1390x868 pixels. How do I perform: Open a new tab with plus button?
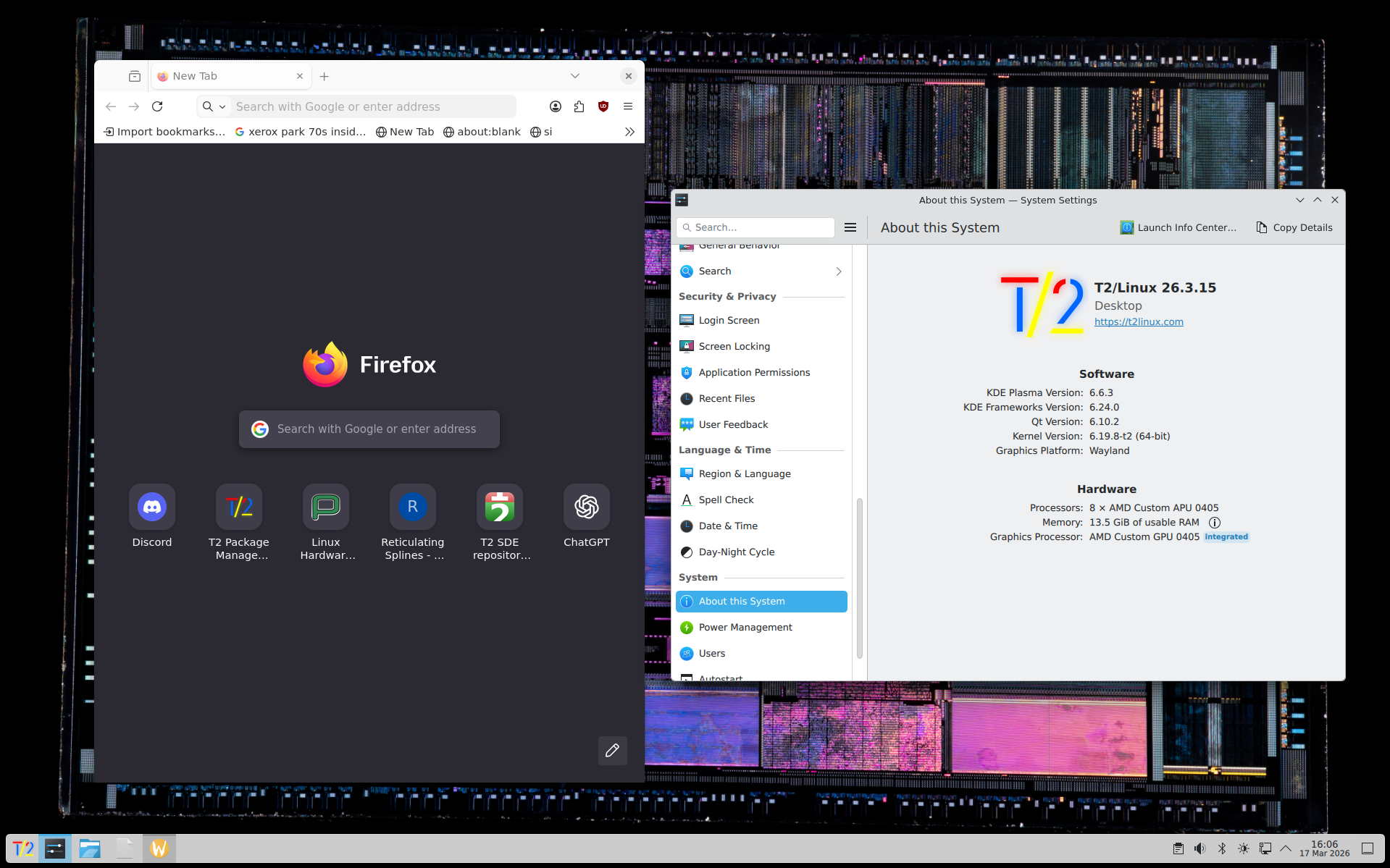click(325, 76)
